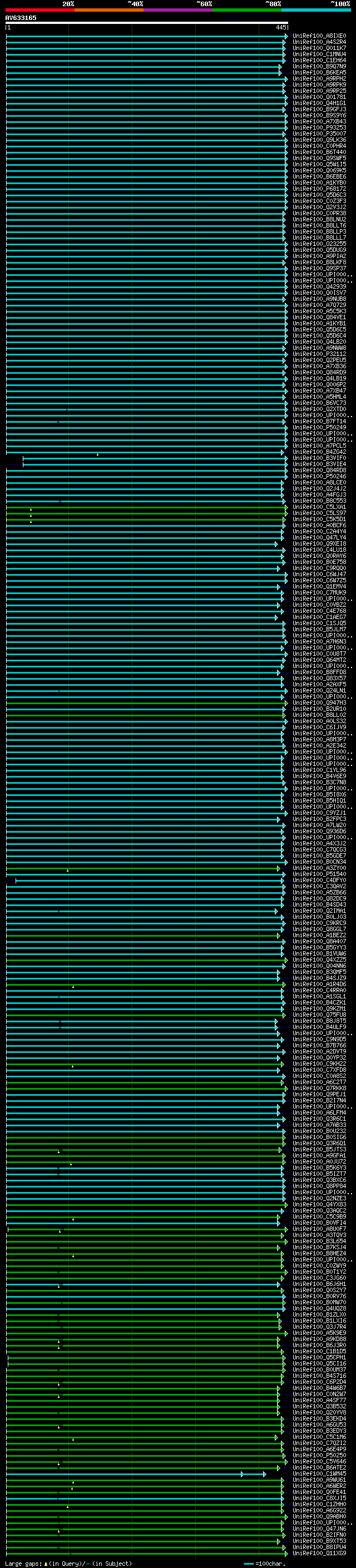The width and height of the screenshot is (356, 1568).
Task: Select the UniRef100_C6WJ47 label
Action: click(319, 574)
